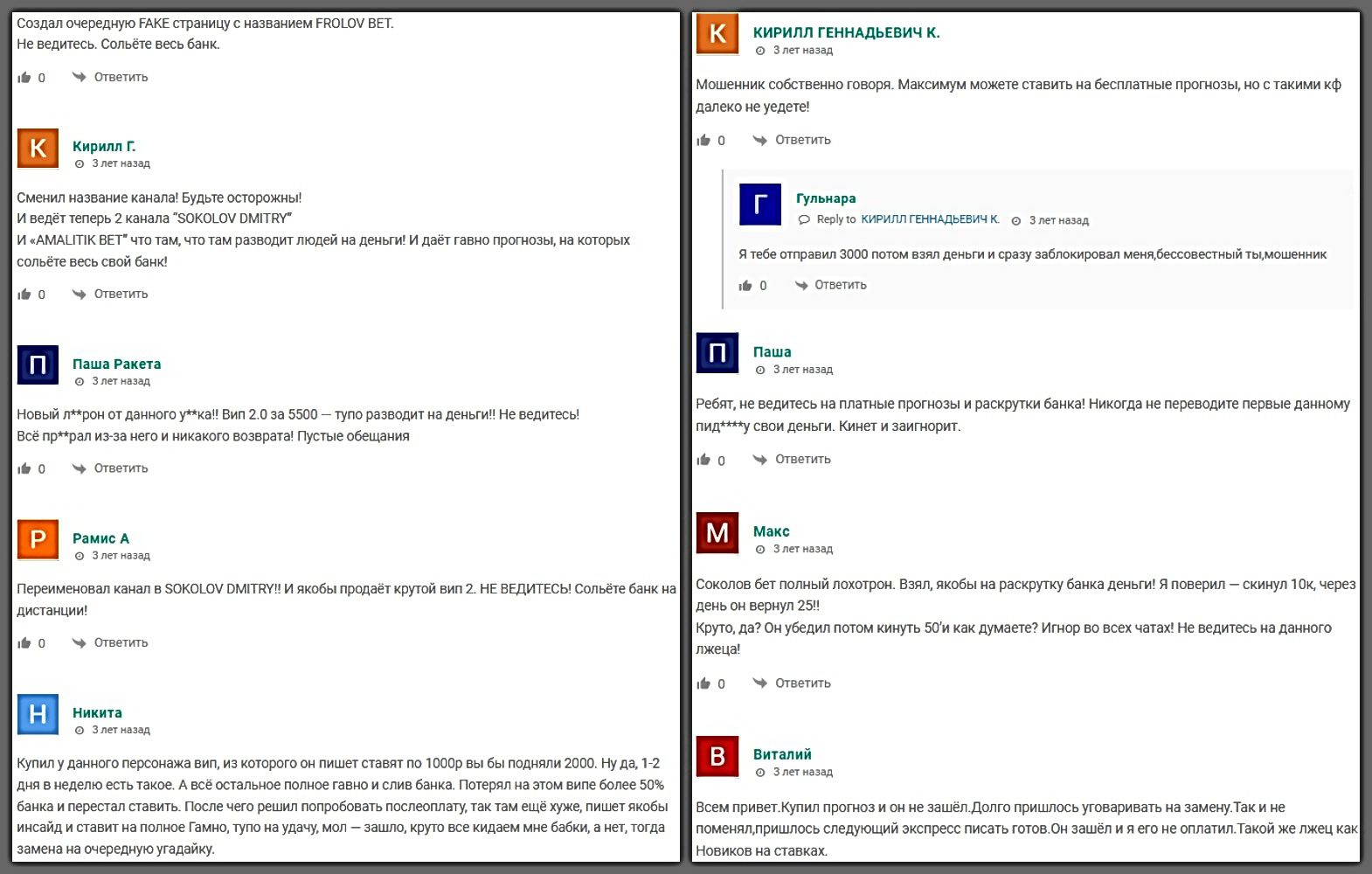Open КИРИЛЛ ГЕННАДЬЕВИЧ К. avatar

(717, 34)
